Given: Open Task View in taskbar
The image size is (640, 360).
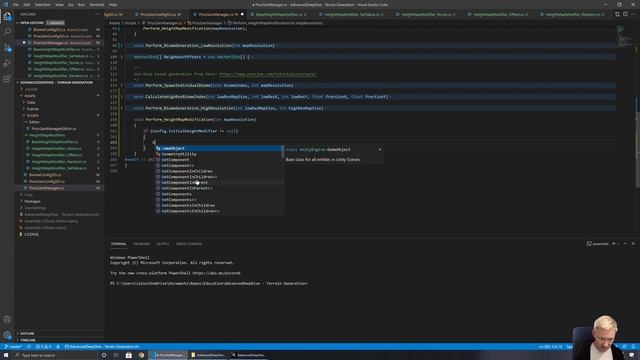Looking at the screenshot, I should click(116, 355).
